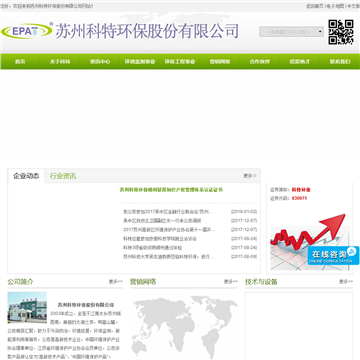Open the green headline news article

pos(171,190)
